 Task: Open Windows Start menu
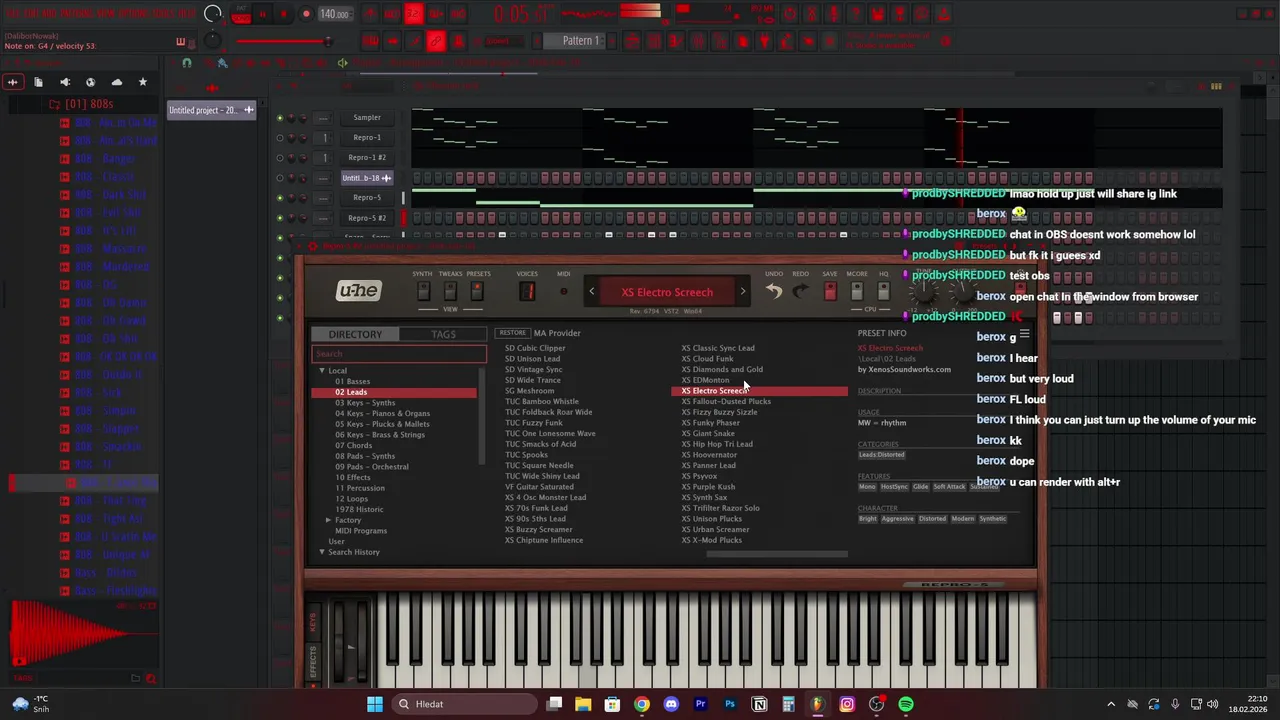[x=375, y=704]
